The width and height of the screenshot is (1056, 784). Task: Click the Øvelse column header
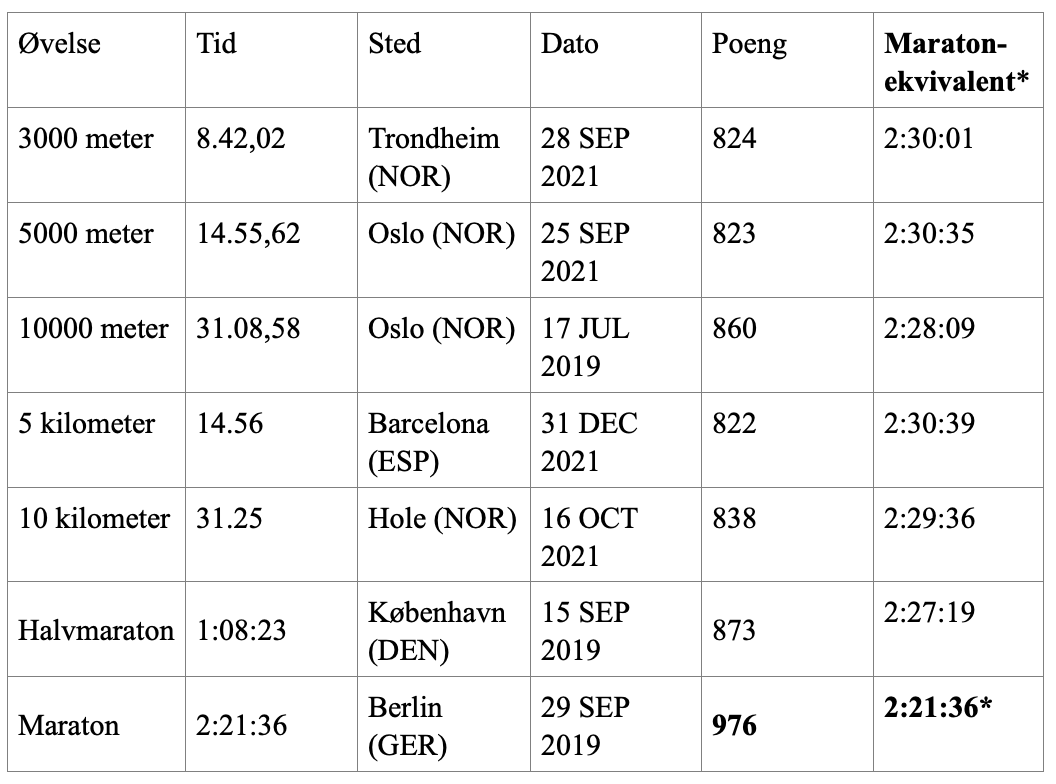coord(60,45)
